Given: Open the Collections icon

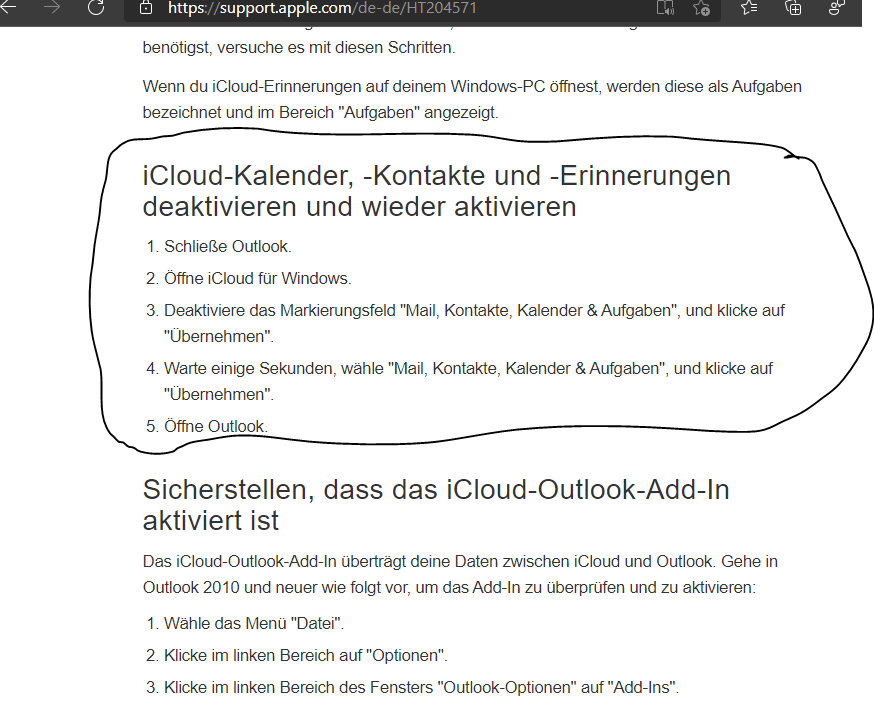Looking at the screenshot, I should 793,8.
